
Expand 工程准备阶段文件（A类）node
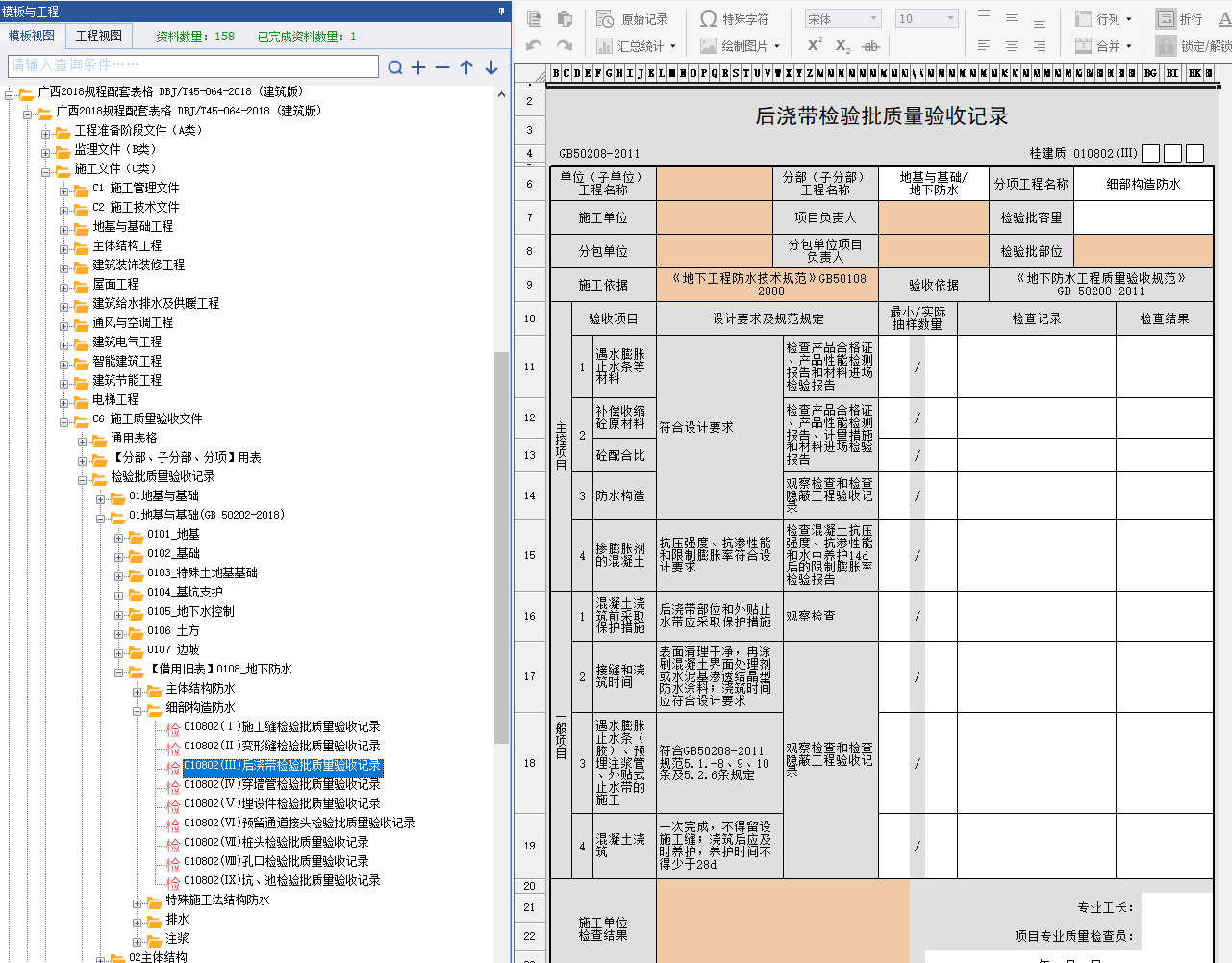(x=46, y=134)
